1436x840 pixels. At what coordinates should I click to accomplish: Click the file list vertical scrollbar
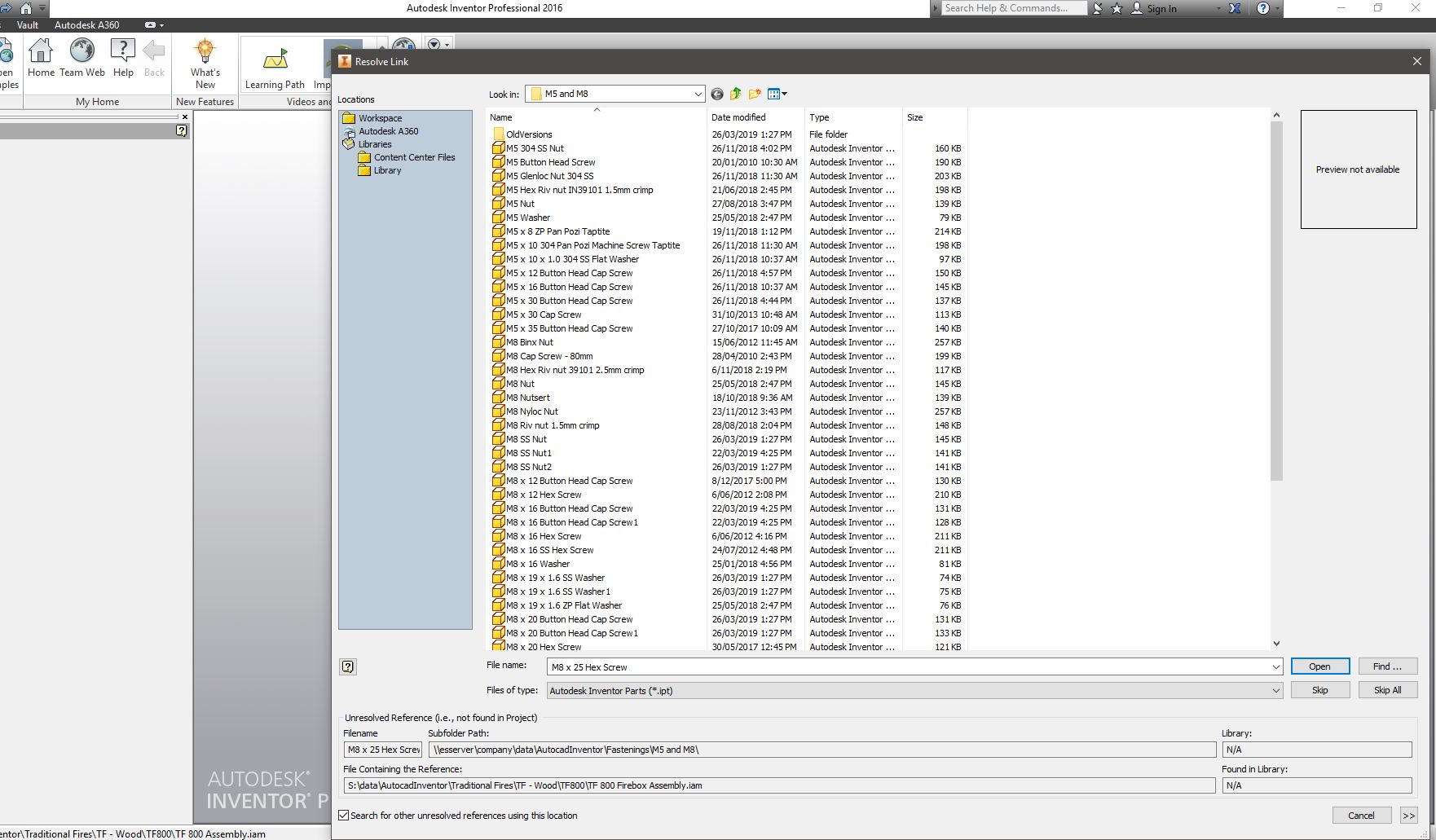(1276, 301)
